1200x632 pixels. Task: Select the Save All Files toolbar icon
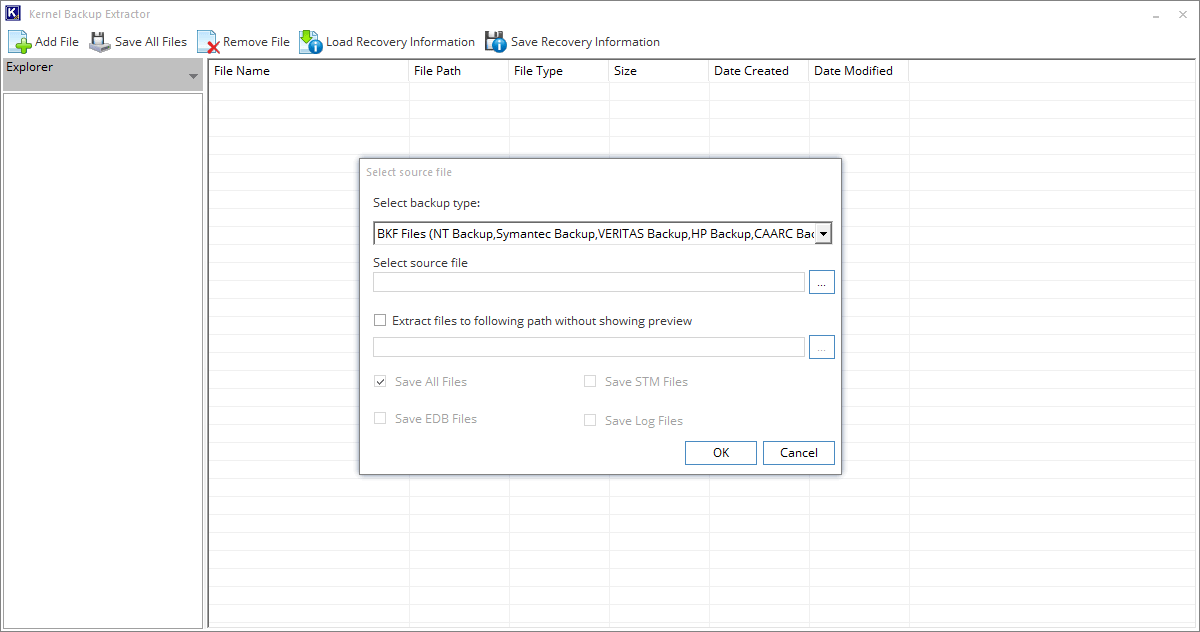[x=99, y=41]
